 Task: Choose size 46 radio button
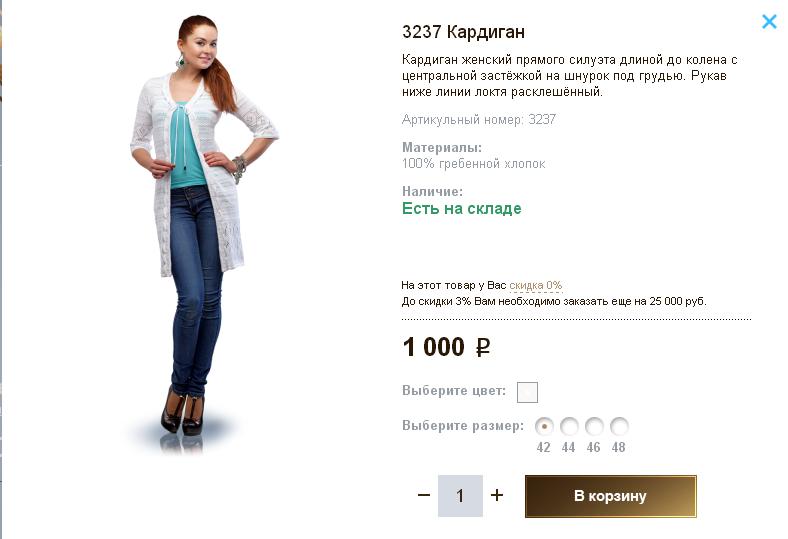click(594, 426)
